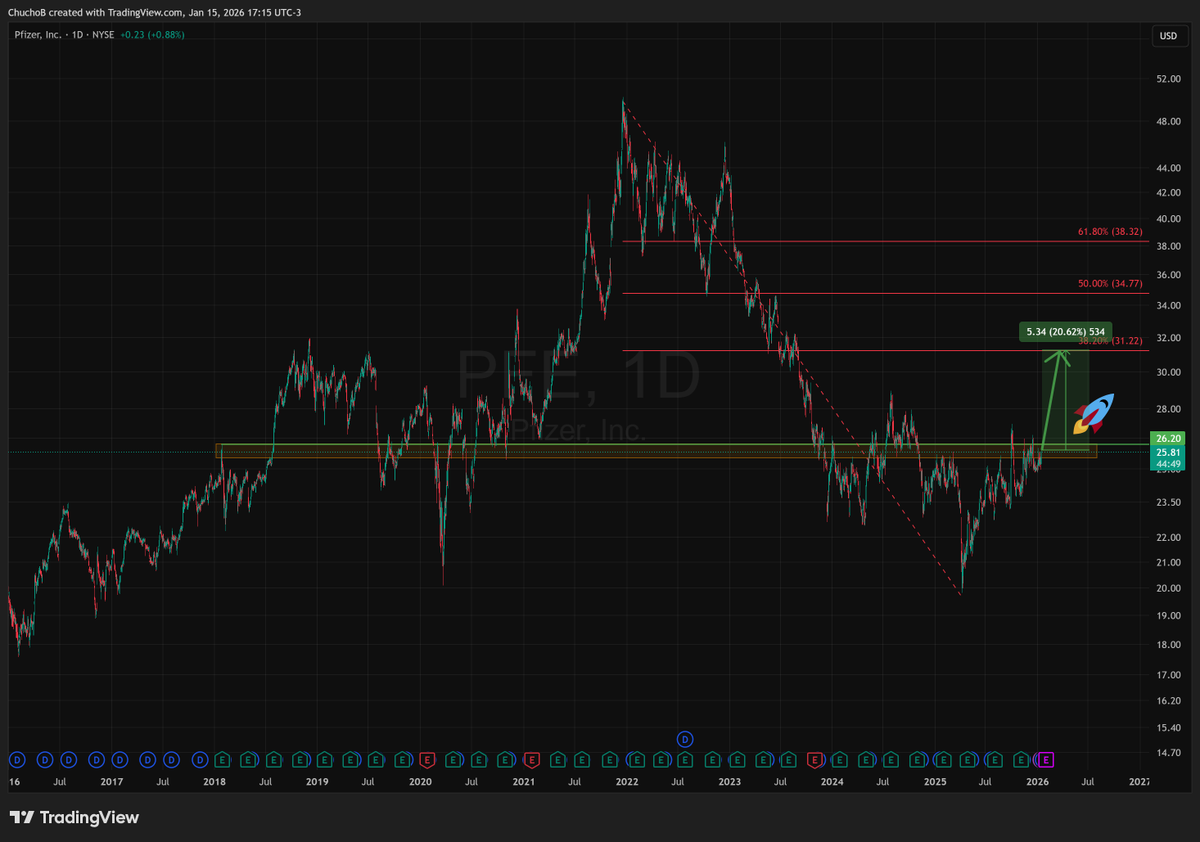Click the 48.00 price scale value
This screenshot has height=842, width=1200.
(x=1168, y=122)
